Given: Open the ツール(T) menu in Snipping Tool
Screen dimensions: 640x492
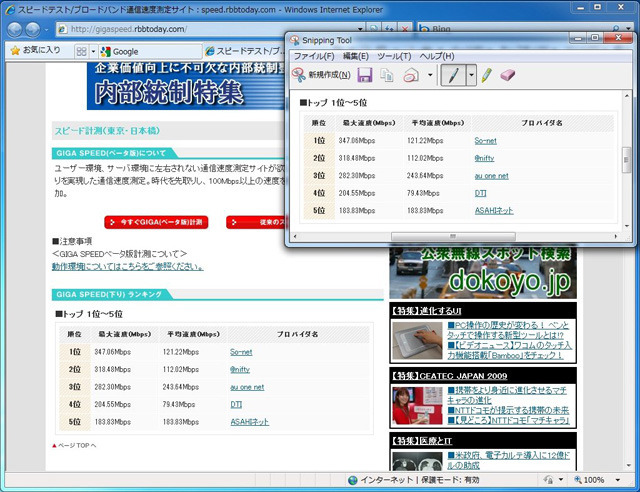Looking at the screenshot, I should (x=394, y=56).
